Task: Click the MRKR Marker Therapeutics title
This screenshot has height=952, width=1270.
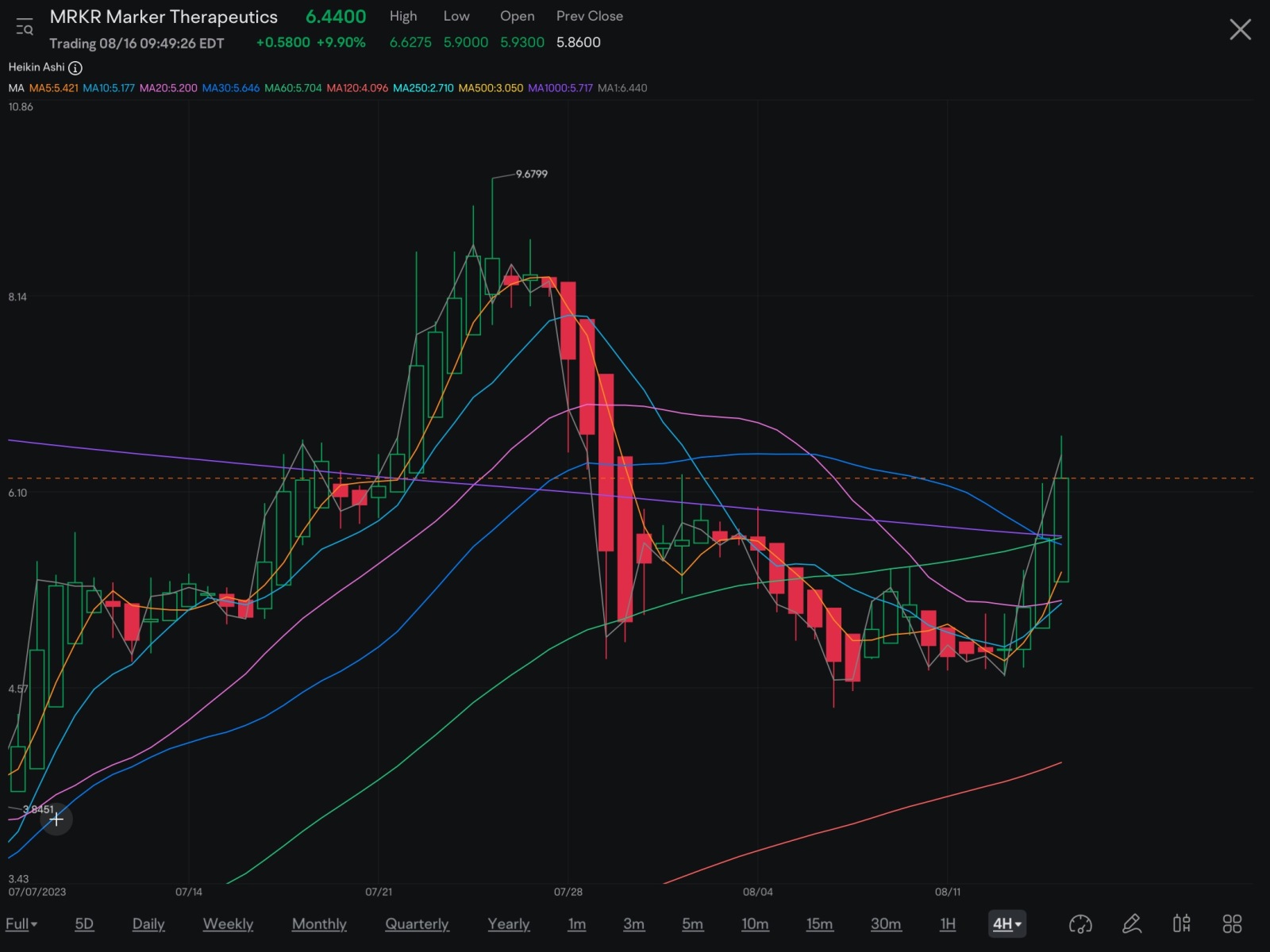Action: [x=164, y=17]
